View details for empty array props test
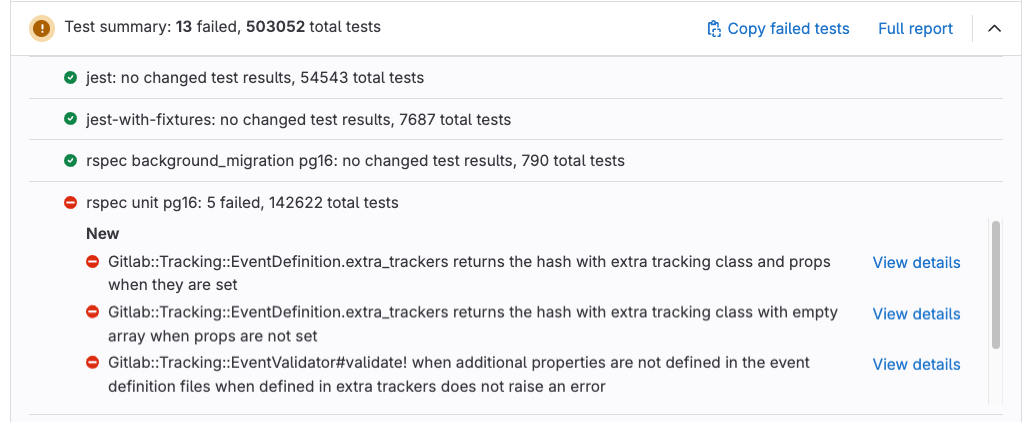 pos(916,314)
